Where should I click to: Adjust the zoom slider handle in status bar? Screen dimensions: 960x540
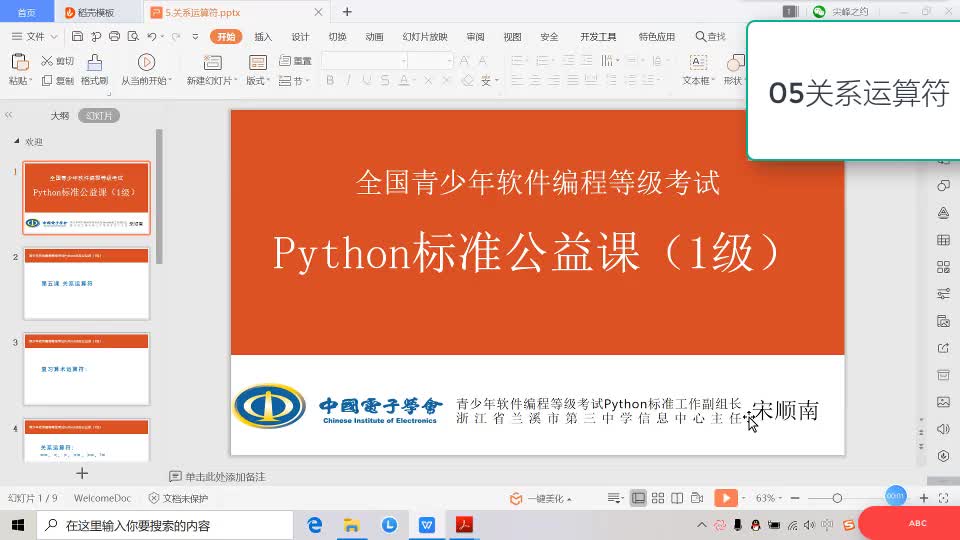point(837,498)
